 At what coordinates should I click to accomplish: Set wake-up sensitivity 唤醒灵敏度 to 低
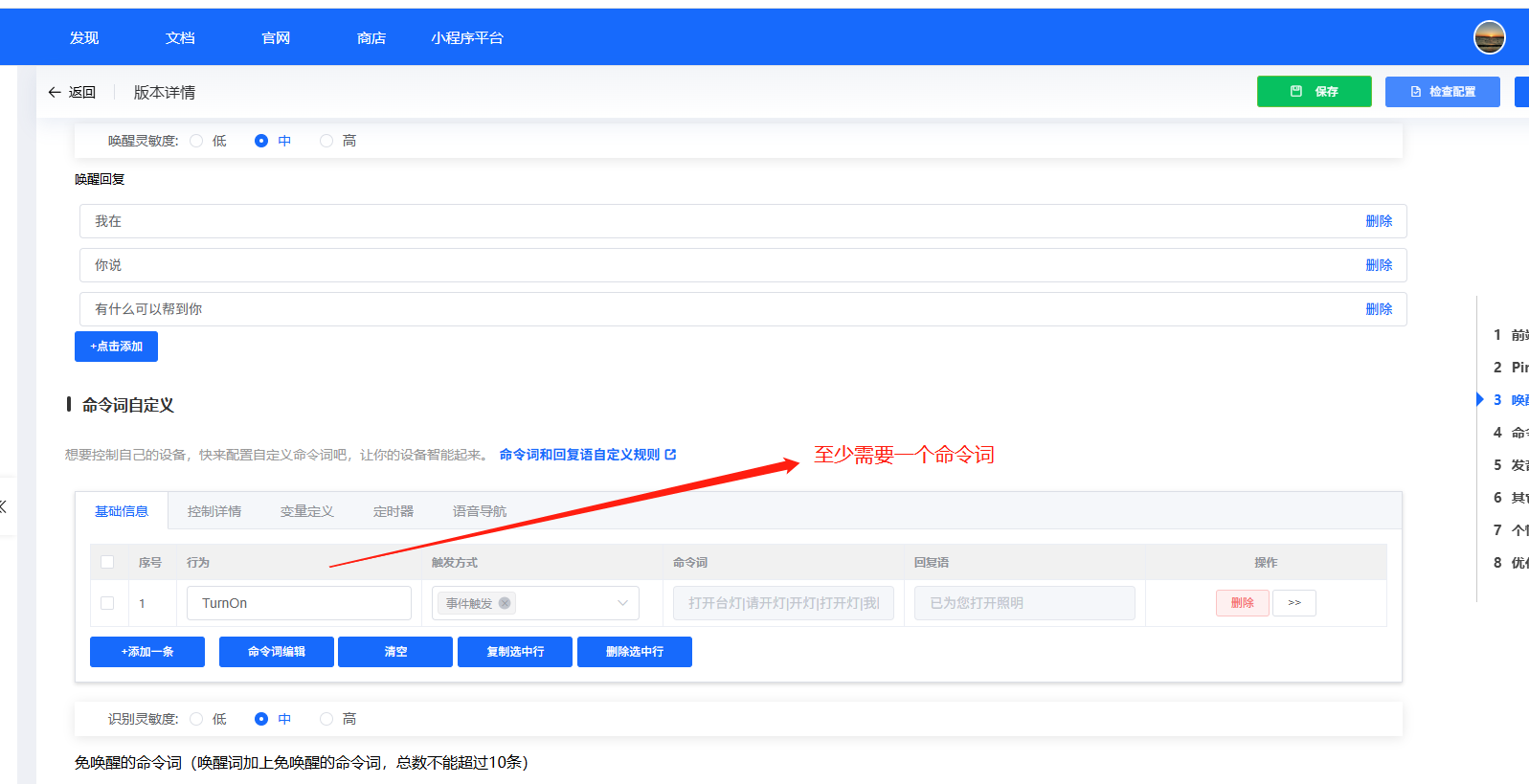196,141
